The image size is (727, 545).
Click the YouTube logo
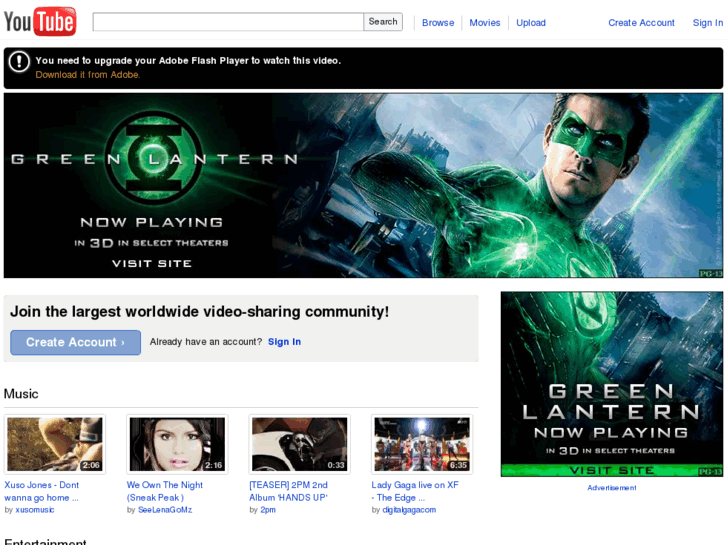40,21
